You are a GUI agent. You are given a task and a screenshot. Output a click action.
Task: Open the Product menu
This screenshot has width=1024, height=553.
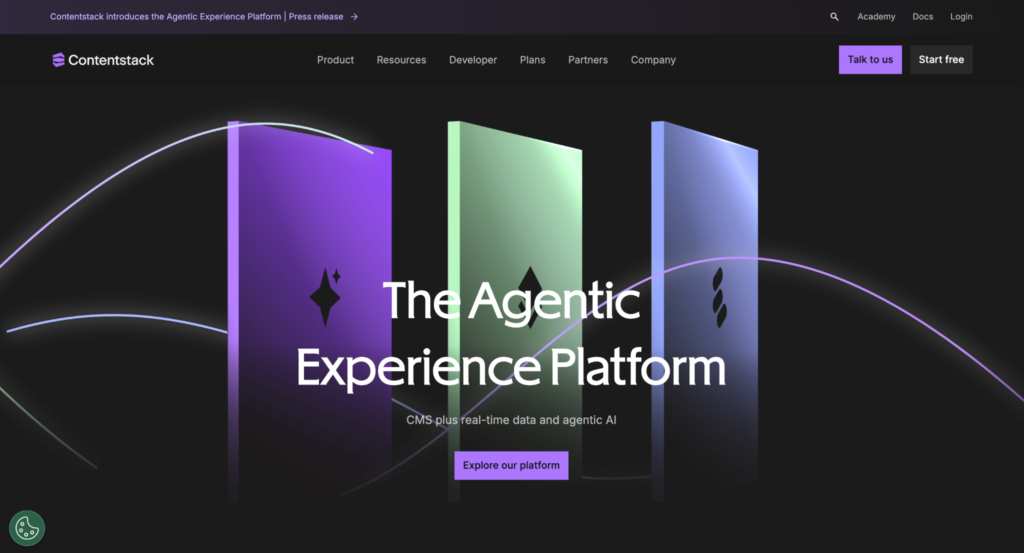tap(335, 60)
